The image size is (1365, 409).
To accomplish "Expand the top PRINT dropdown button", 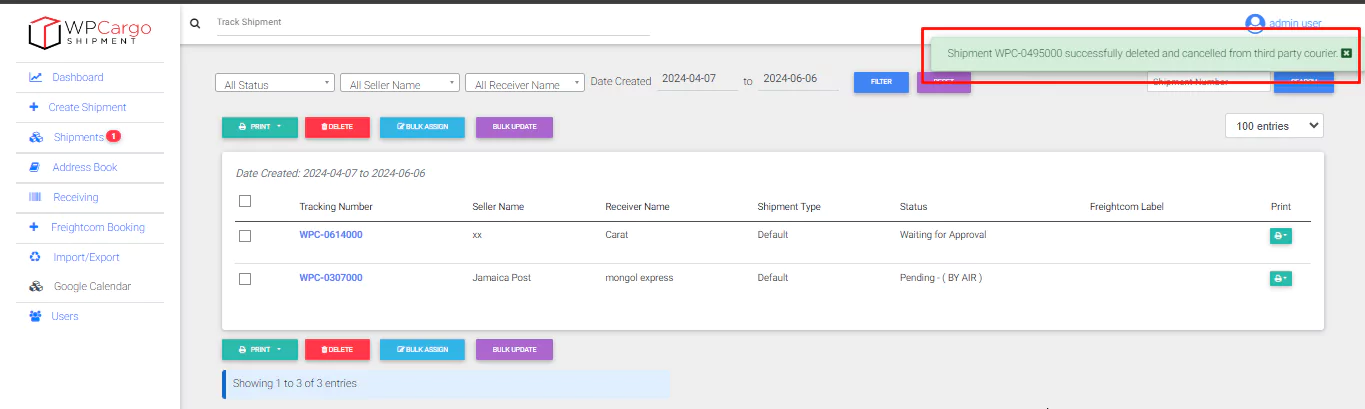I will point(258,127).
